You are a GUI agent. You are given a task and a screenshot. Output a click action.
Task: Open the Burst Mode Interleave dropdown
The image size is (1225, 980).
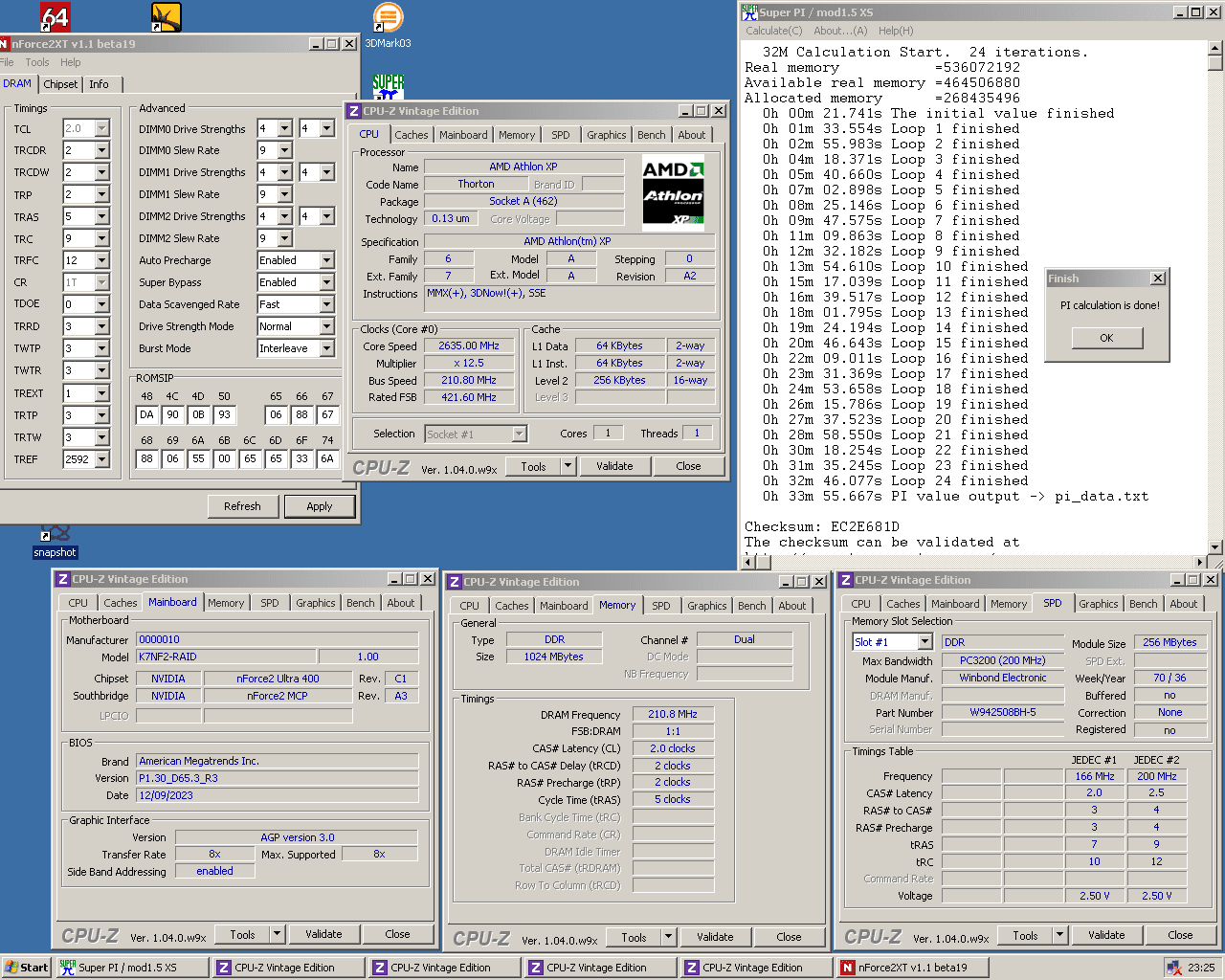coord(326,348)
